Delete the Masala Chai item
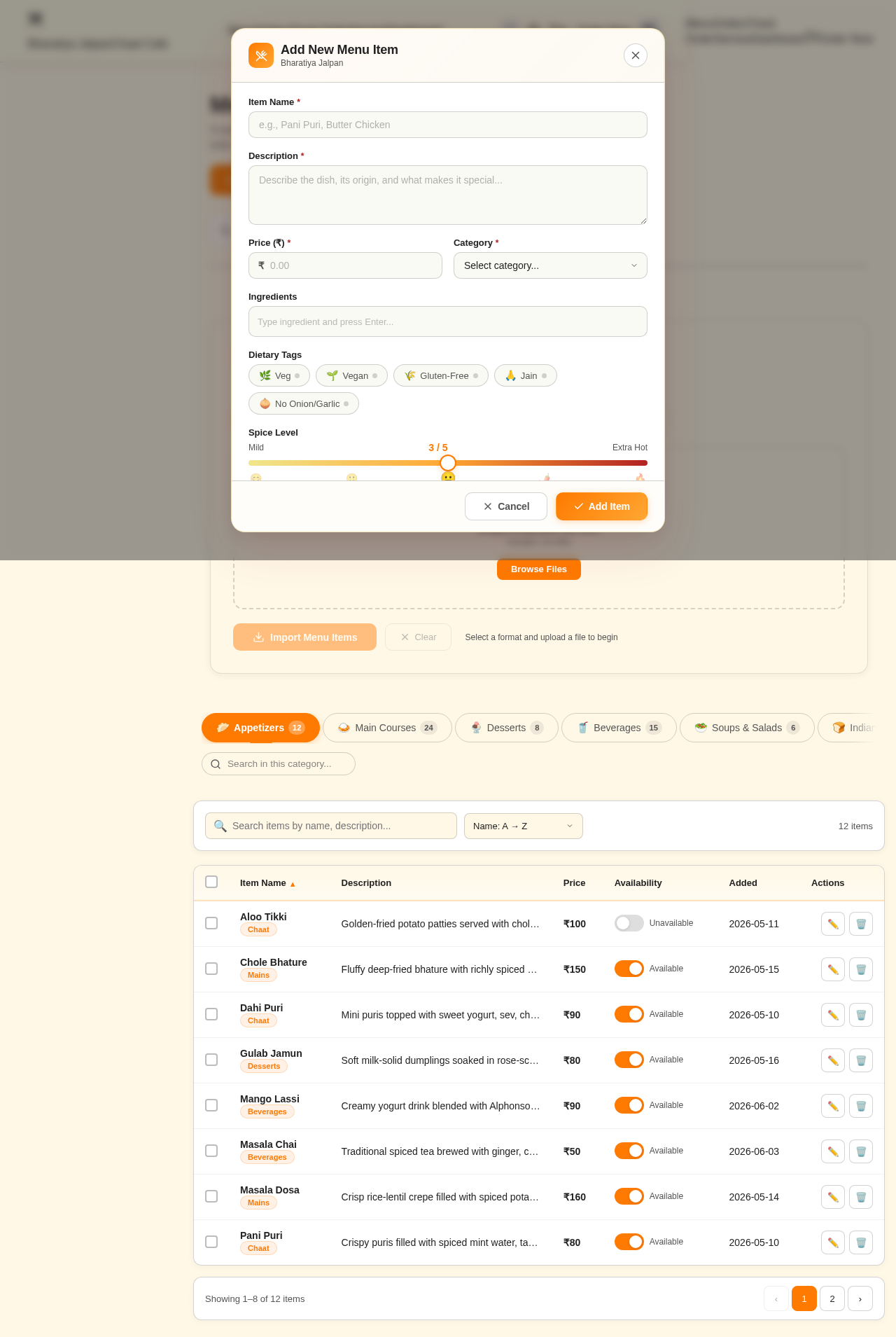This screenshot has width=896, height=1337. (861, 1151)
